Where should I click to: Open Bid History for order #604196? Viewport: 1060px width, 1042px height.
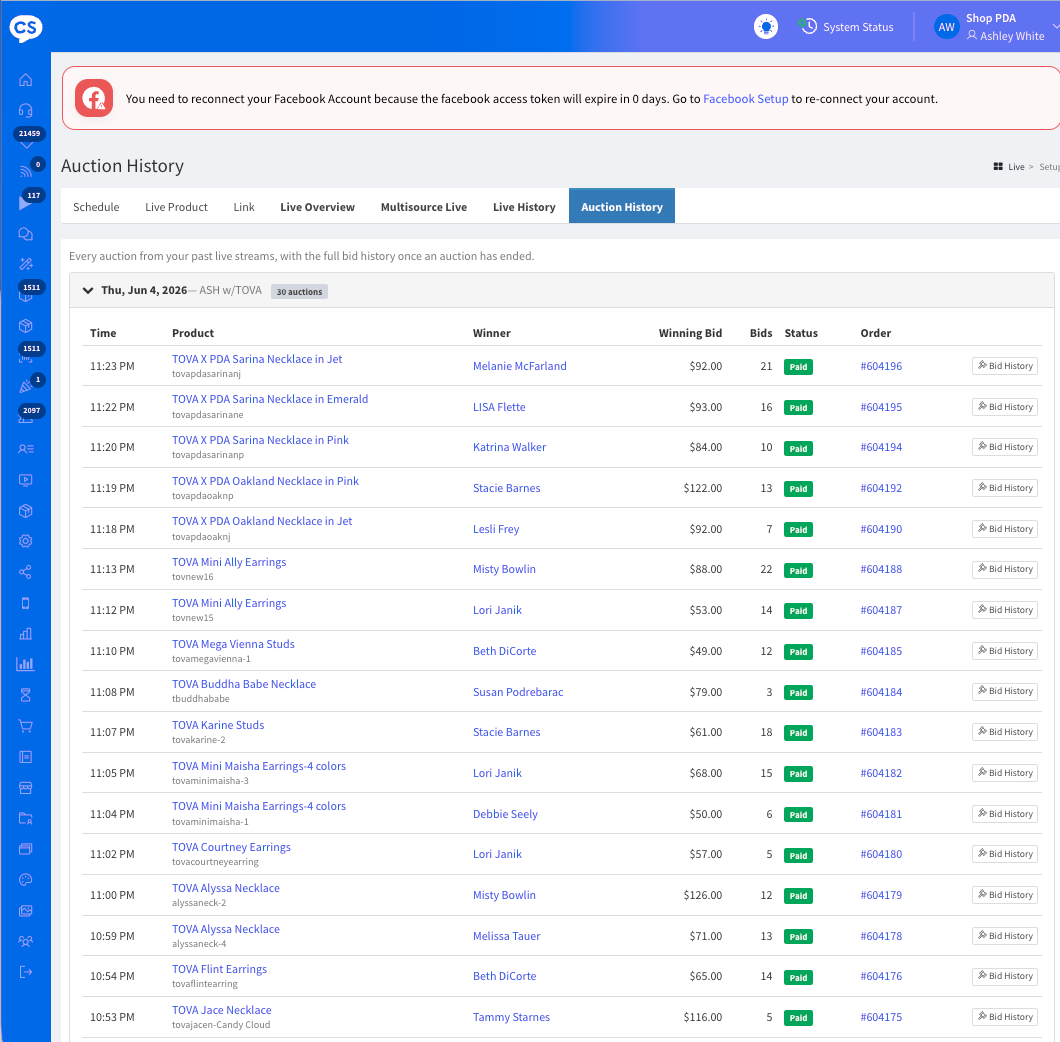coord(1005,366)
